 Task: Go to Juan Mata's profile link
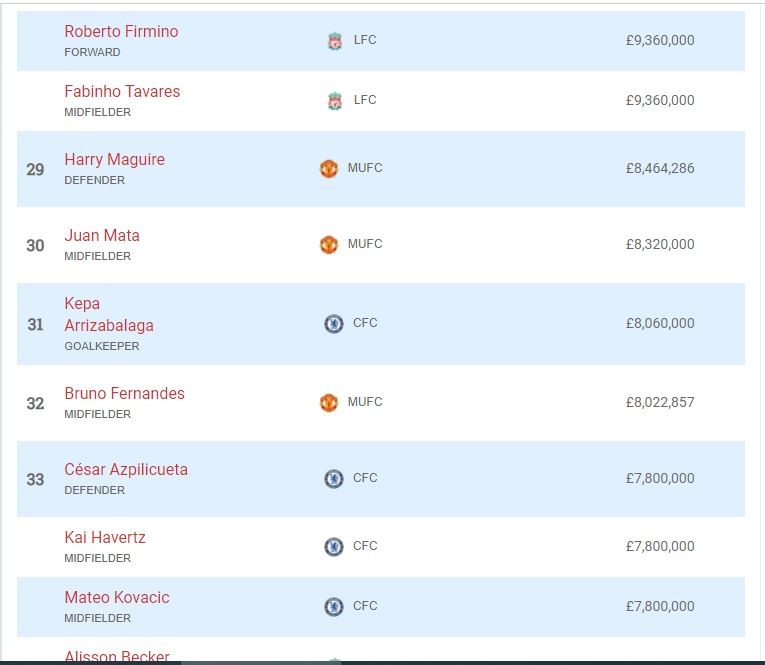click(102, 236)
